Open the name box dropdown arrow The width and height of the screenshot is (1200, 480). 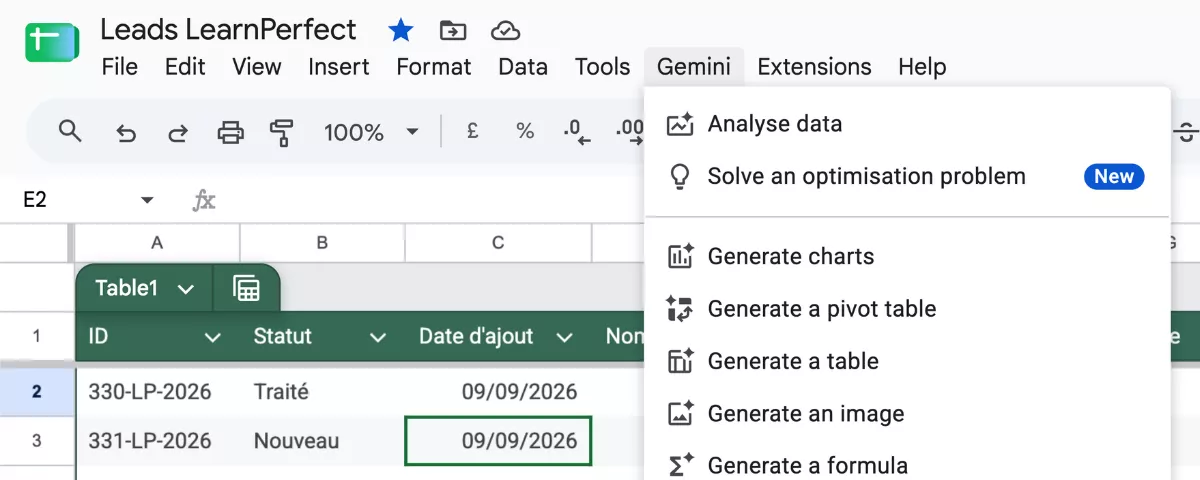click(147, 200)
